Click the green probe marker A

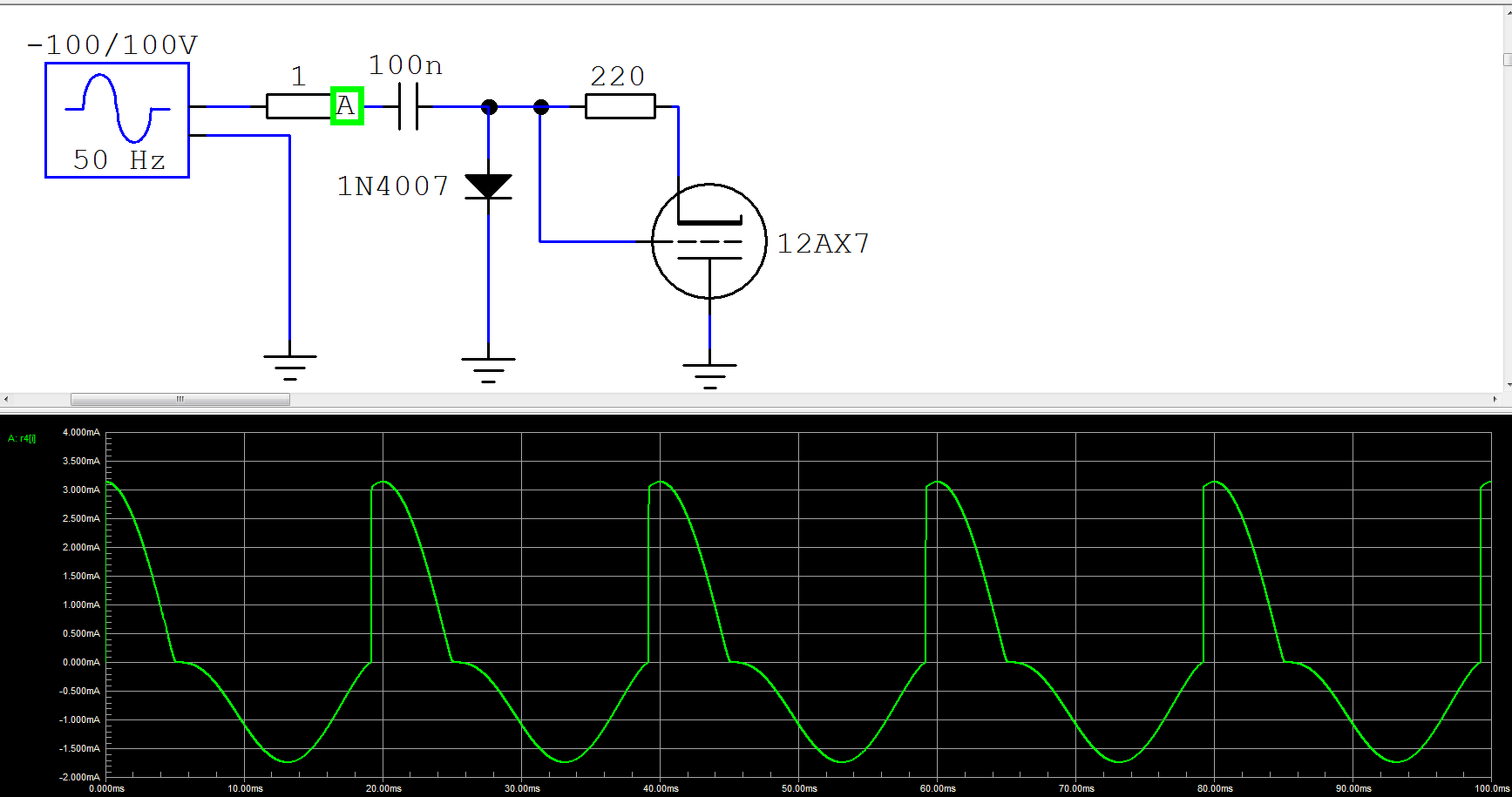point(347,106)
